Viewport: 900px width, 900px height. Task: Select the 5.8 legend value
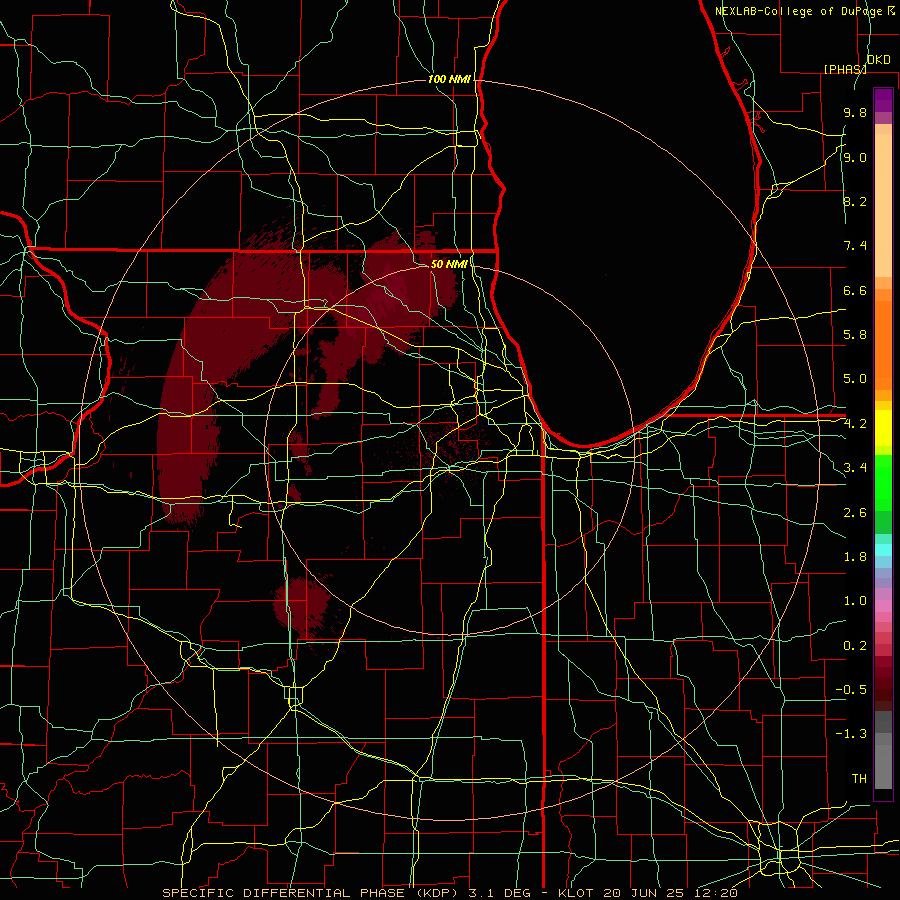point(855,335)
